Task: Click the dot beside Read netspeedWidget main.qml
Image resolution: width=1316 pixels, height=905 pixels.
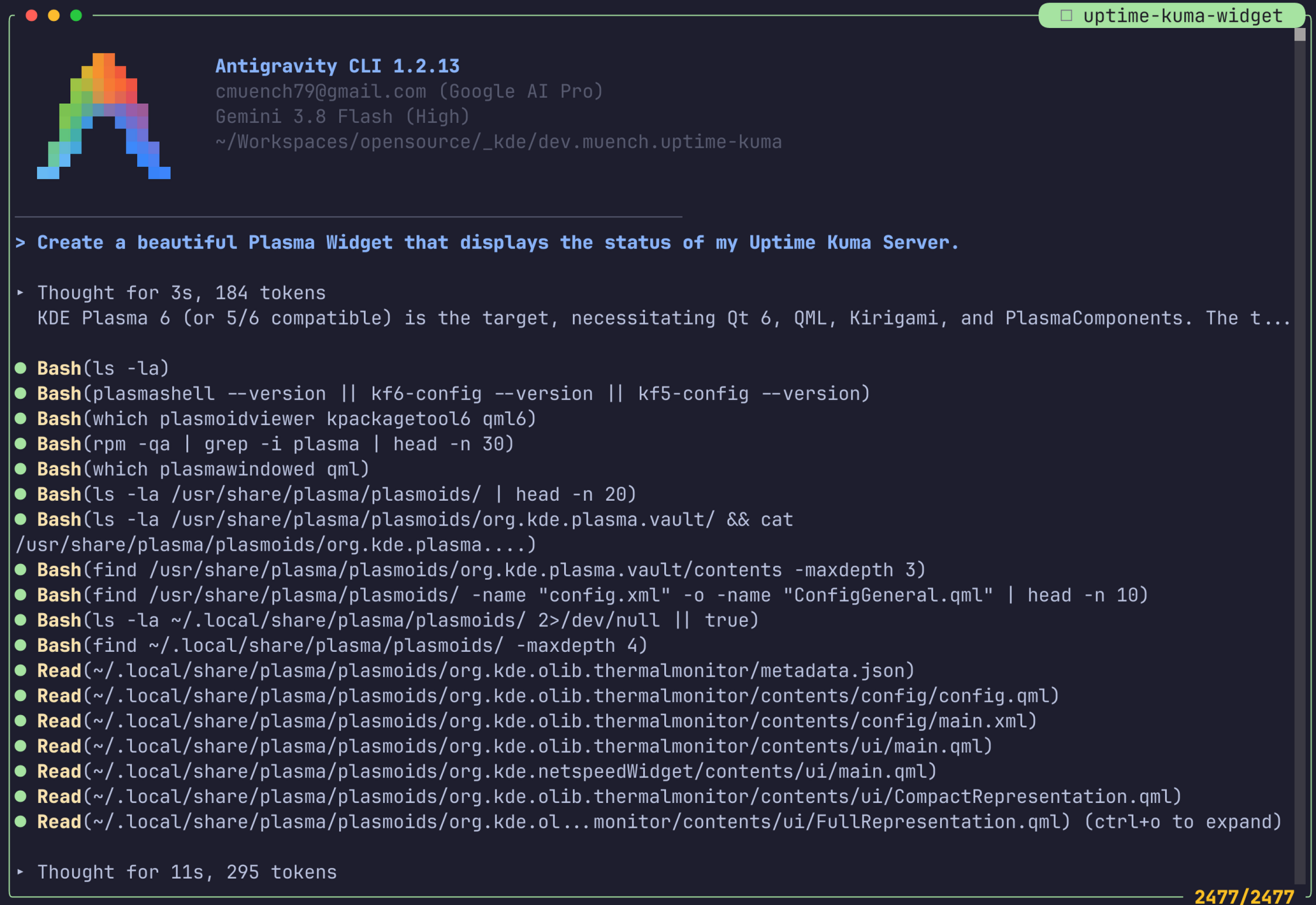Action: click(x=21, y=771)
